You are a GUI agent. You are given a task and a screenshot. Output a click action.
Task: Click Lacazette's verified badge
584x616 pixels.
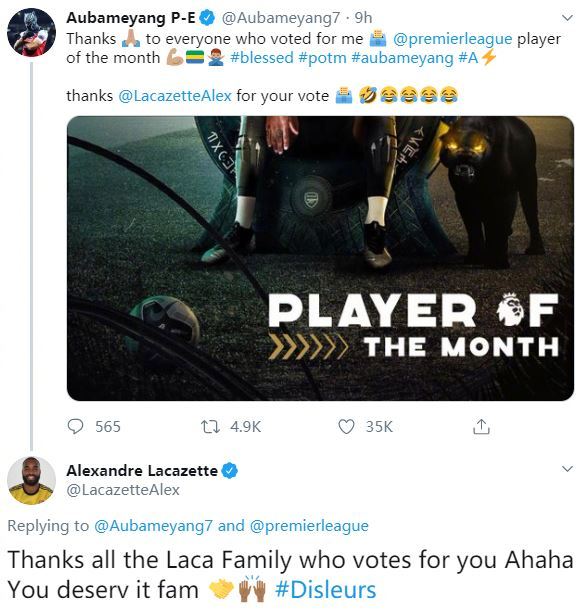231,470
